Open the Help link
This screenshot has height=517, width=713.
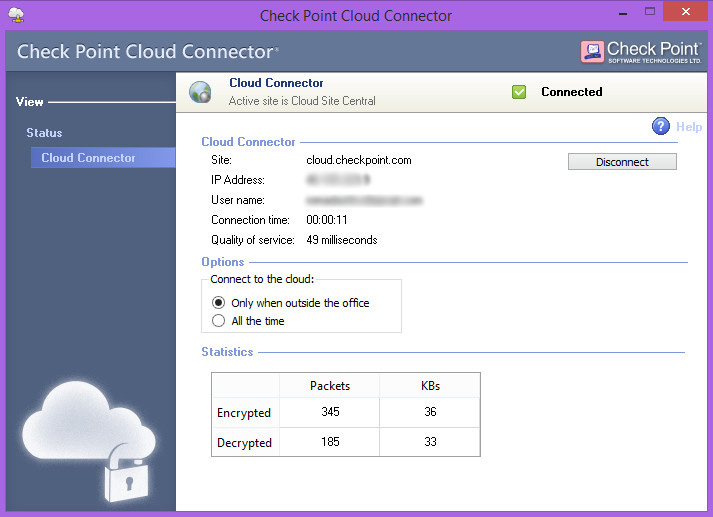pyautogui.click(x=689, y=127)
